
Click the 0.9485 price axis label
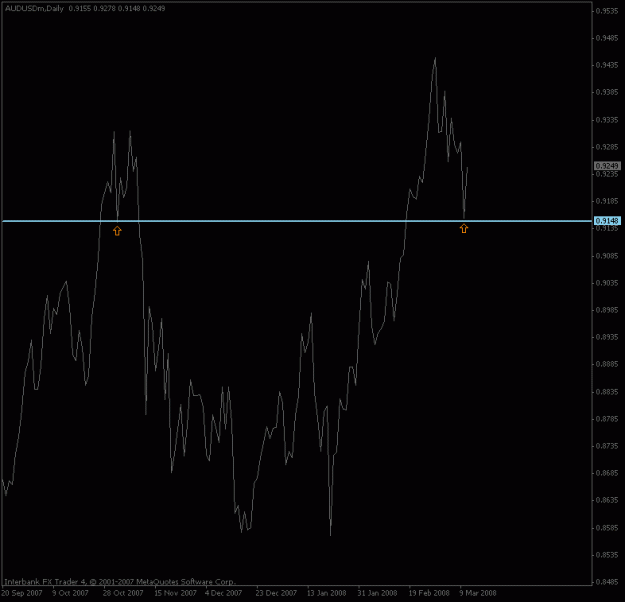607,38
